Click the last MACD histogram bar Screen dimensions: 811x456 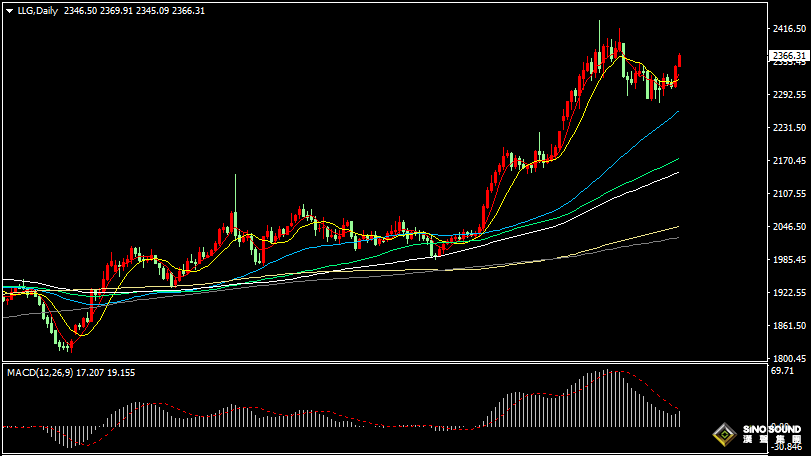tap(679, 418)
